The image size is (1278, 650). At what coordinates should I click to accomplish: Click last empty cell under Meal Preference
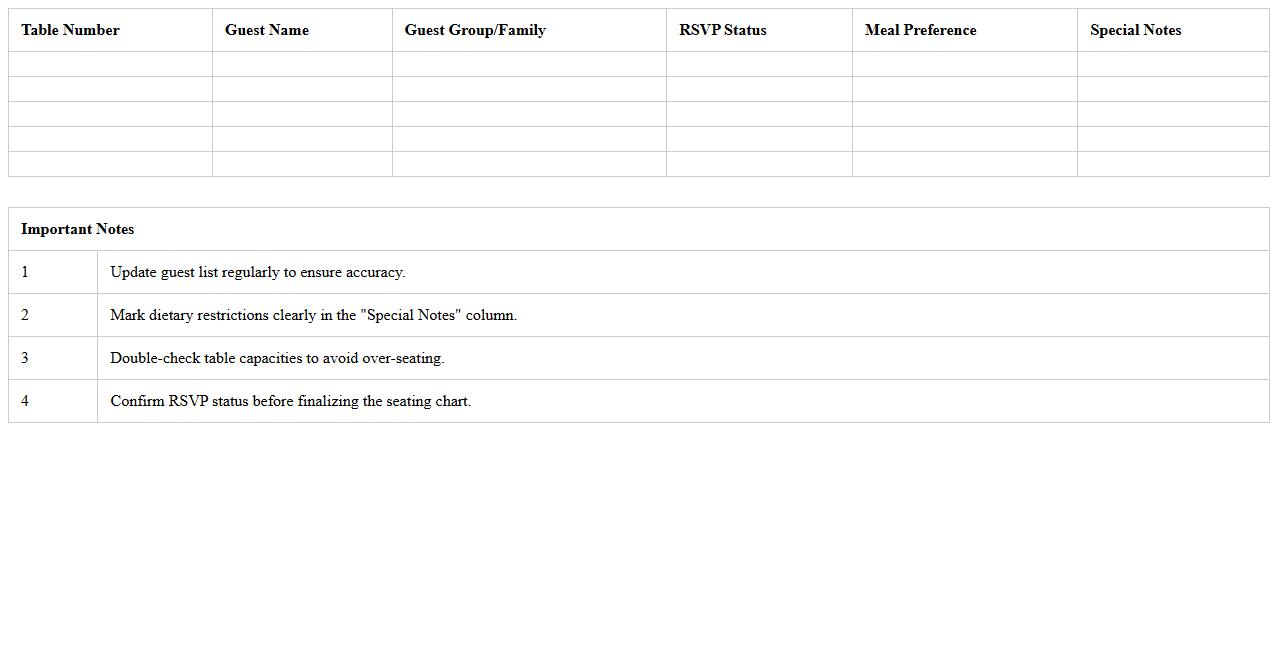point(964,164)
